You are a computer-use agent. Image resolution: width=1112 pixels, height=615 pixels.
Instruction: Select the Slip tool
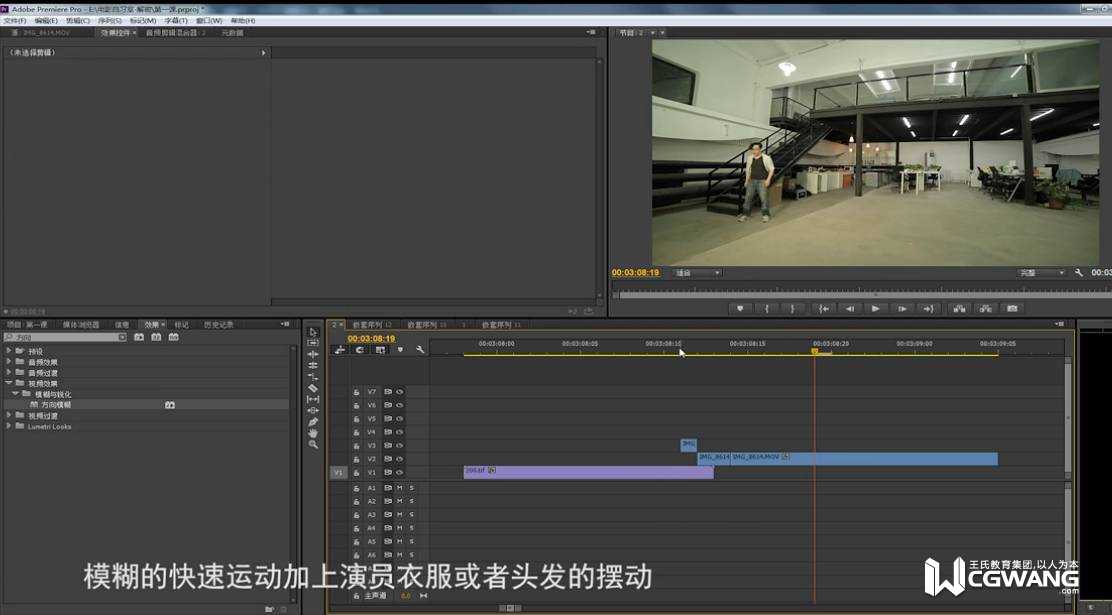(x=313, y=399)
